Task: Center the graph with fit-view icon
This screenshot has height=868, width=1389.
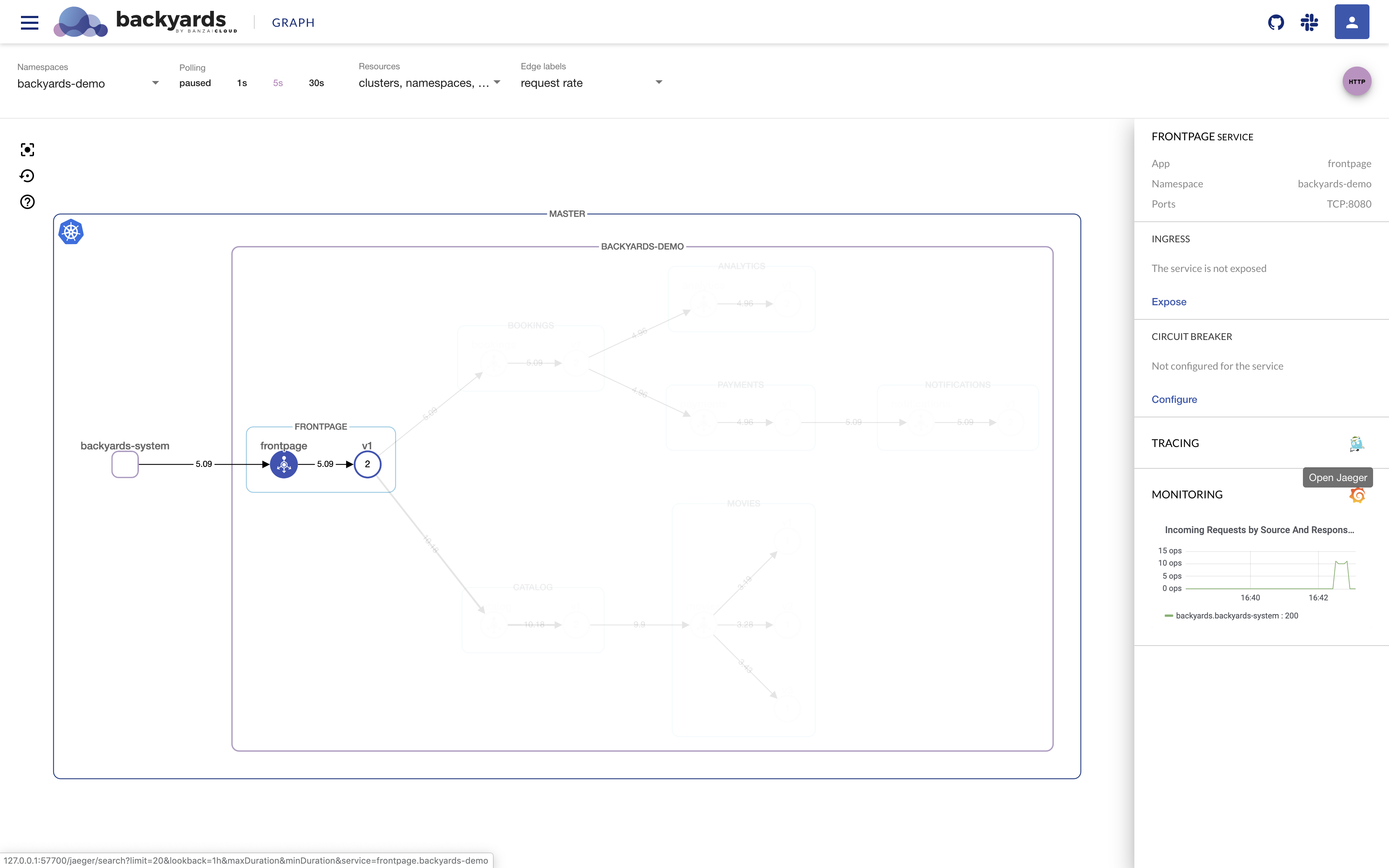Action: click(x=27, y=150)
